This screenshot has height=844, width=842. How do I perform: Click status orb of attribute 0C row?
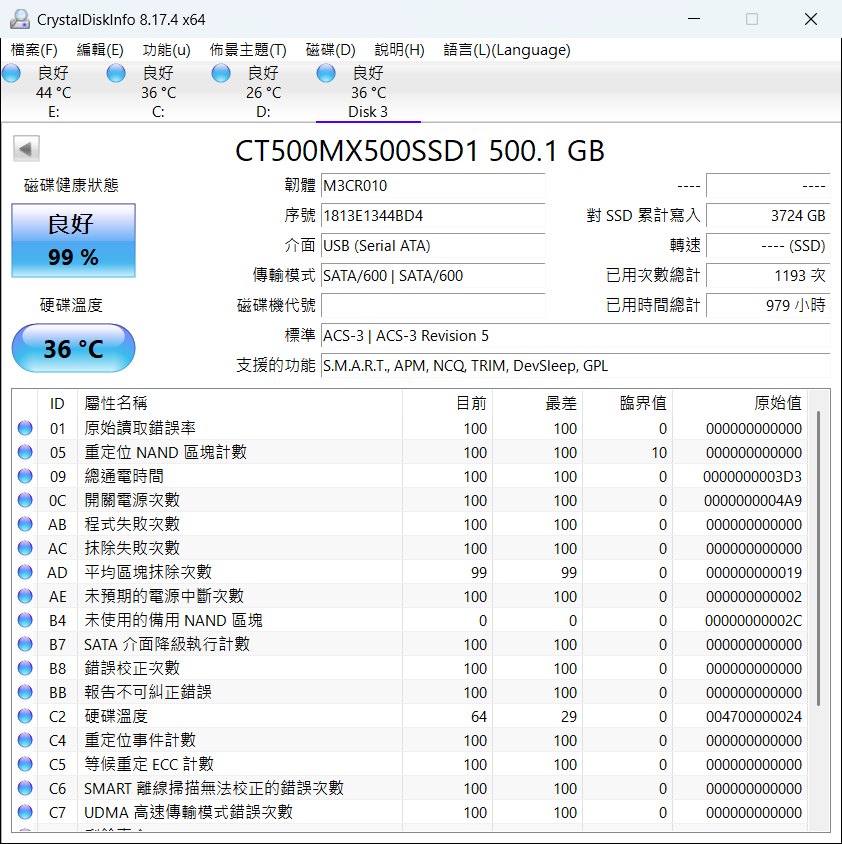point(25,501)
